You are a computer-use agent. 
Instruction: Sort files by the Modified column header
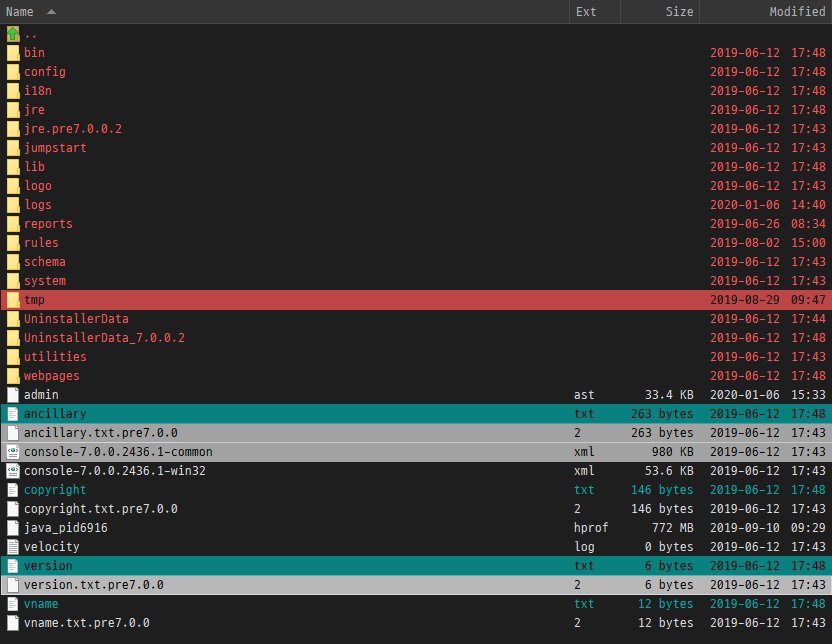click(796, 12)
